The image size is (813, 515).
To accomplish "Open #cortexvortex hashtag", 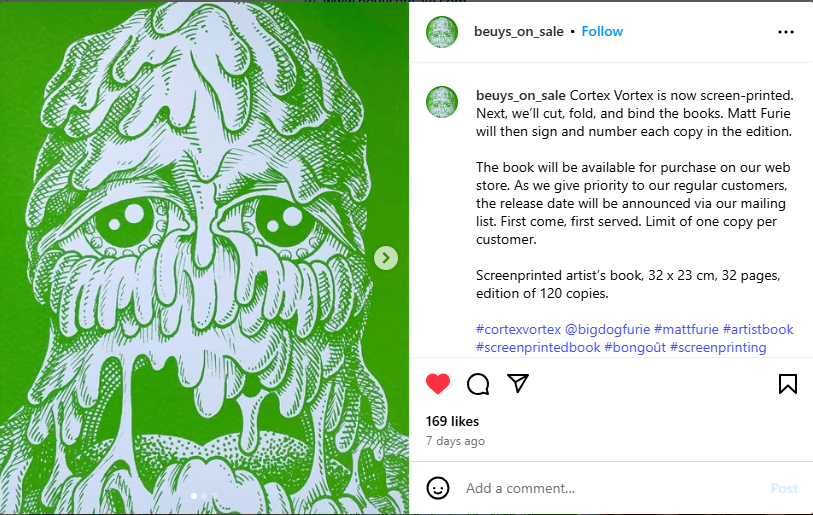I will 518,329.
